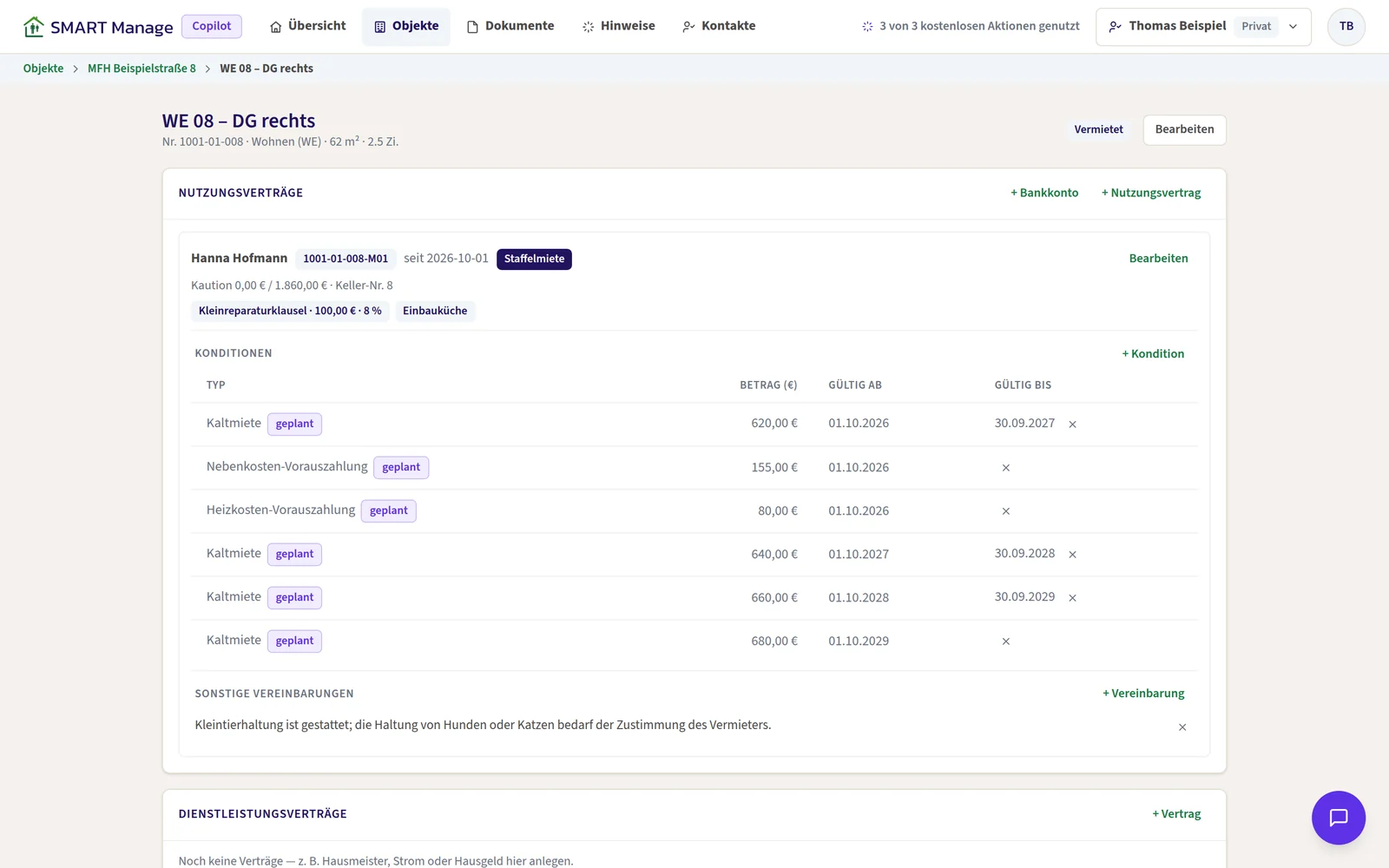Screen dimensions: 1389x868
Task: Open the Kontakte section
Action: point(719,26)
